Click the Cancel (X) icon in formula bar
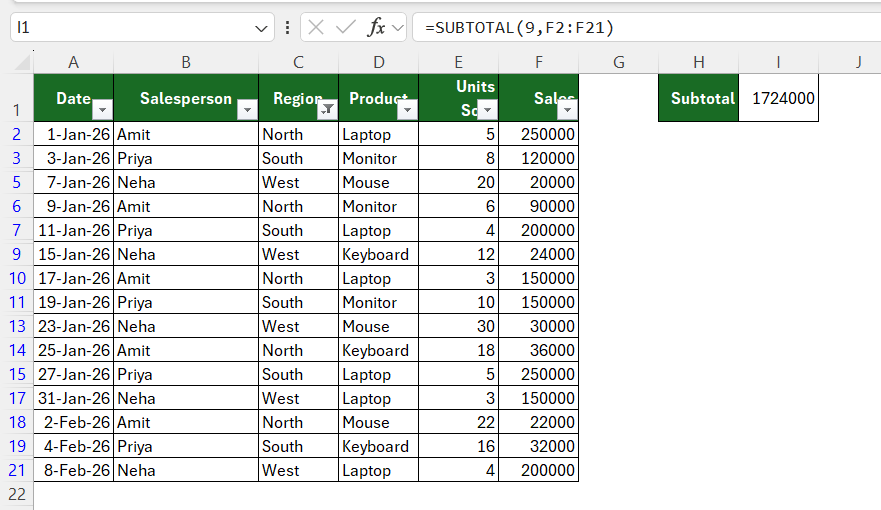The image size is (881, 510). point(316,27)
